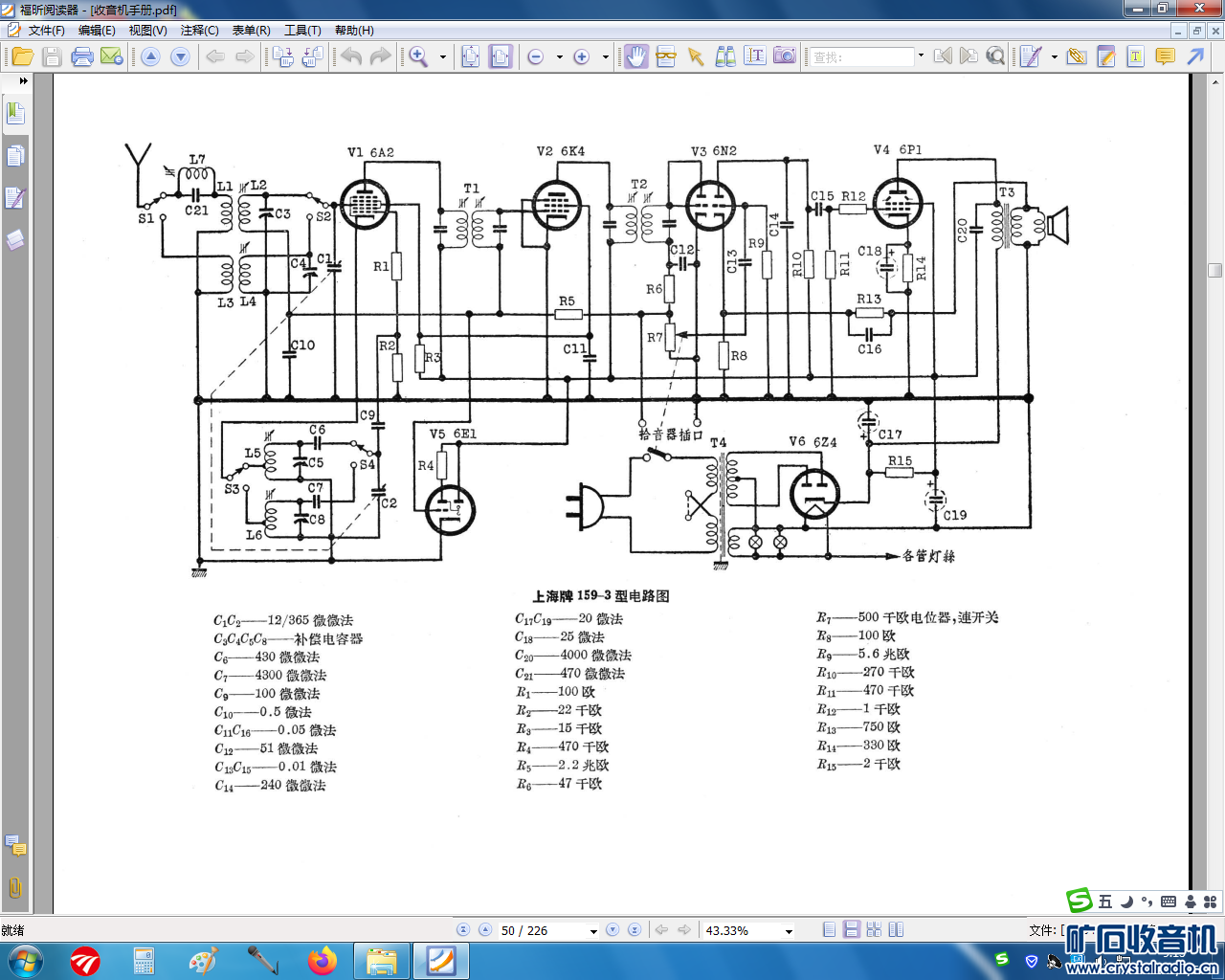This screenshot has width=1225, height=980.
Task: Select the Text Select tool
Action: [x=755, y=56]
